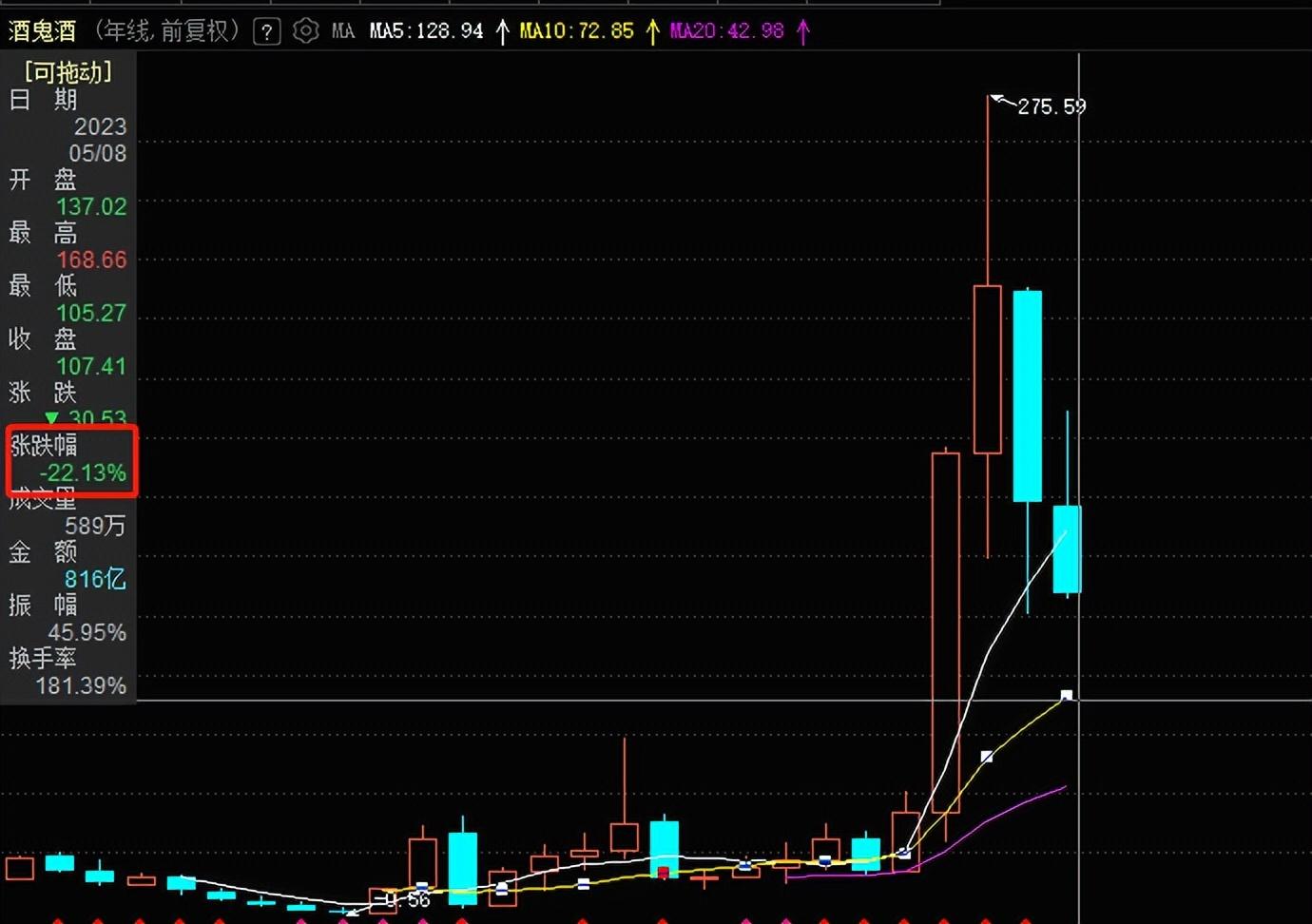Viewport: 1312px width, 924px height.
Task: Click the 年线,前复权 period label
Action: pos(167,31)
